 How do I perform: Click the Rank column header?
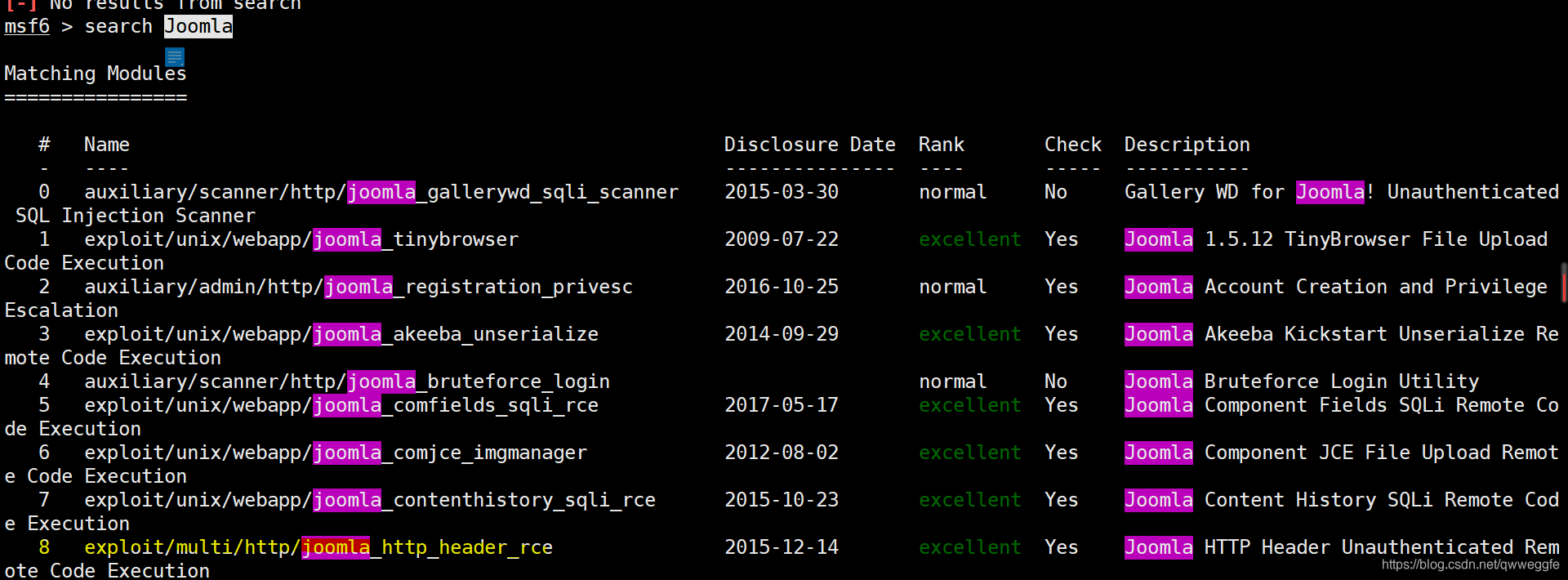click(942, 145)
